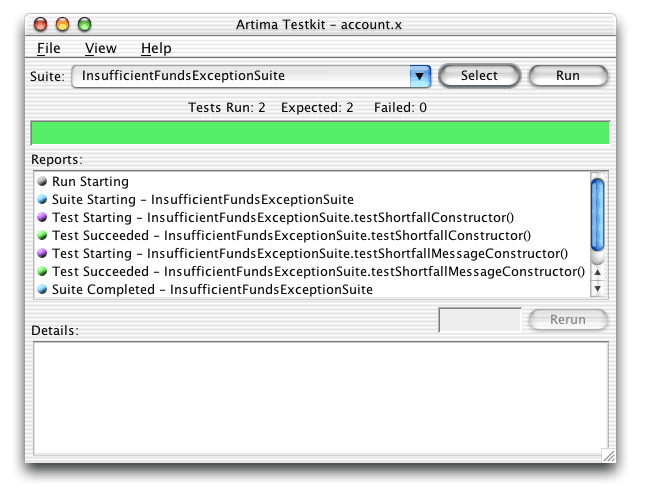The image size is (648, 489).
Task: Click the Reports scrollbar down arrow
Action: (x=598, y=289)
